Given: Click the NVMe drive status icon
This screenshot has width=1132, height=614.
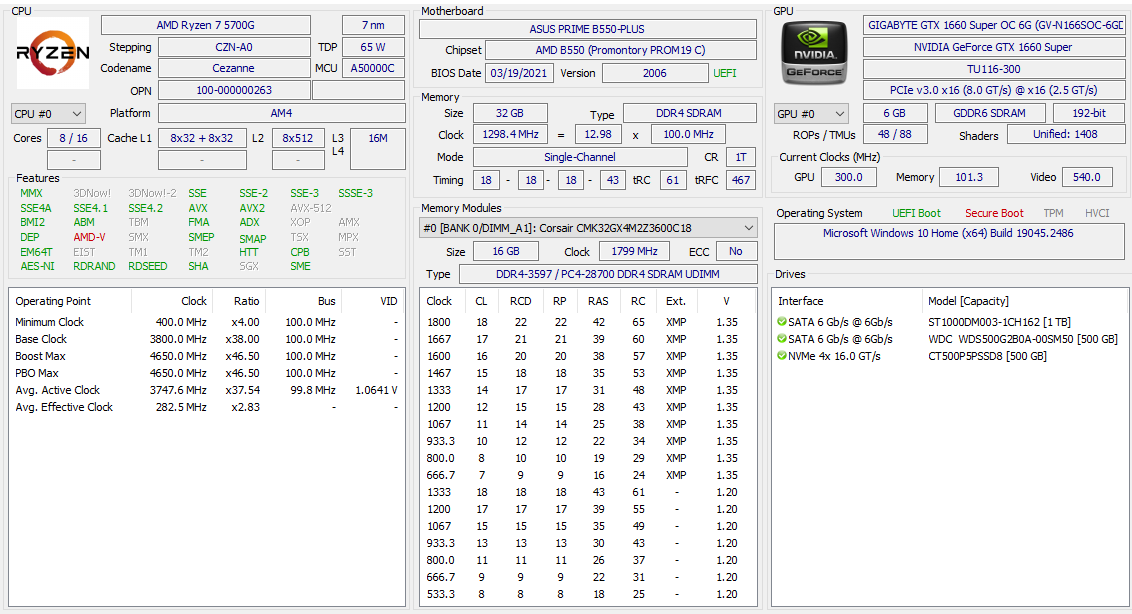Looking at the screenshot, I should coord(781,355).
